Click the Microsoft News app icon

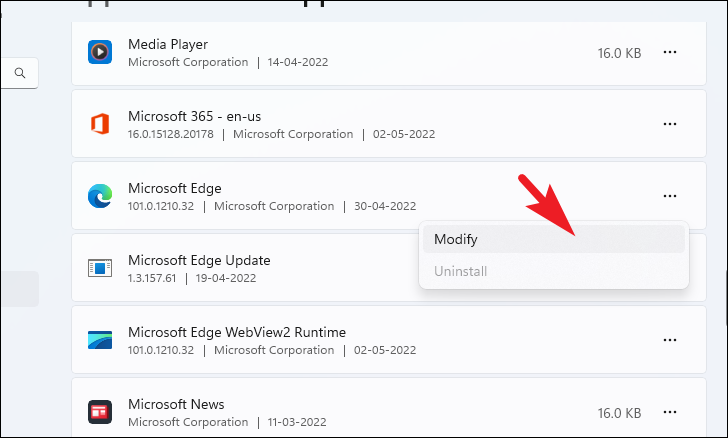100,412
